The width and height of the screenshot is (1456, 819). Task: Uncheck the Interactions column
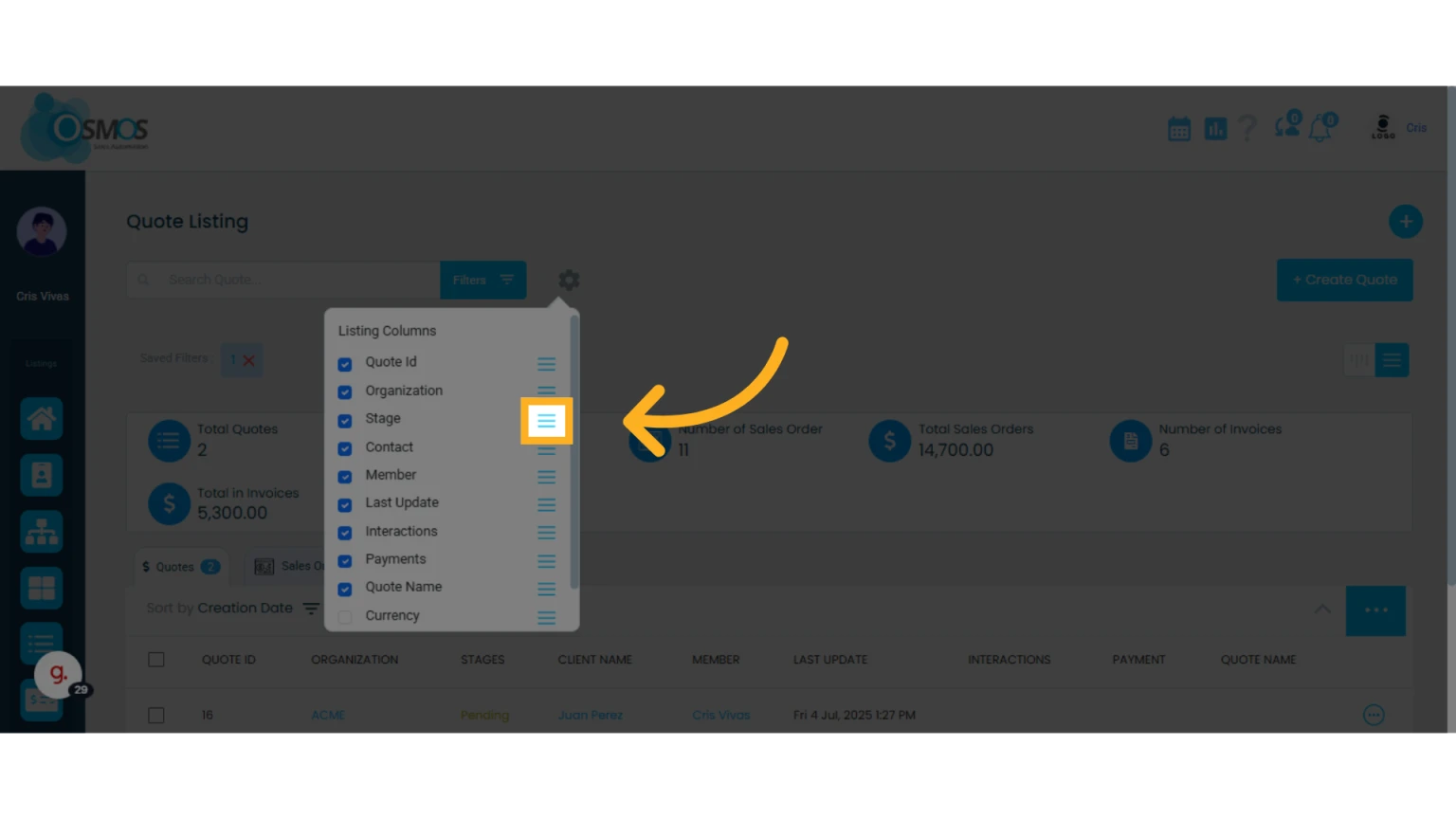click(345, 533)
